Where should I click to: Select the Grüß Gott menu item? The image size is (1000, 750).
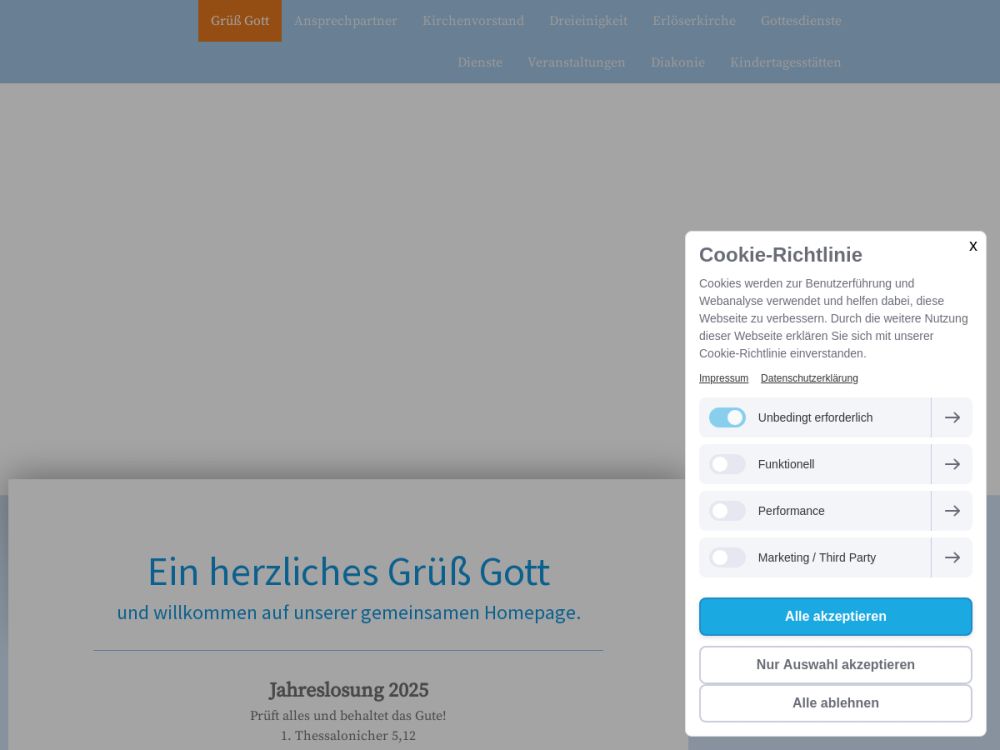coord(240,21)
